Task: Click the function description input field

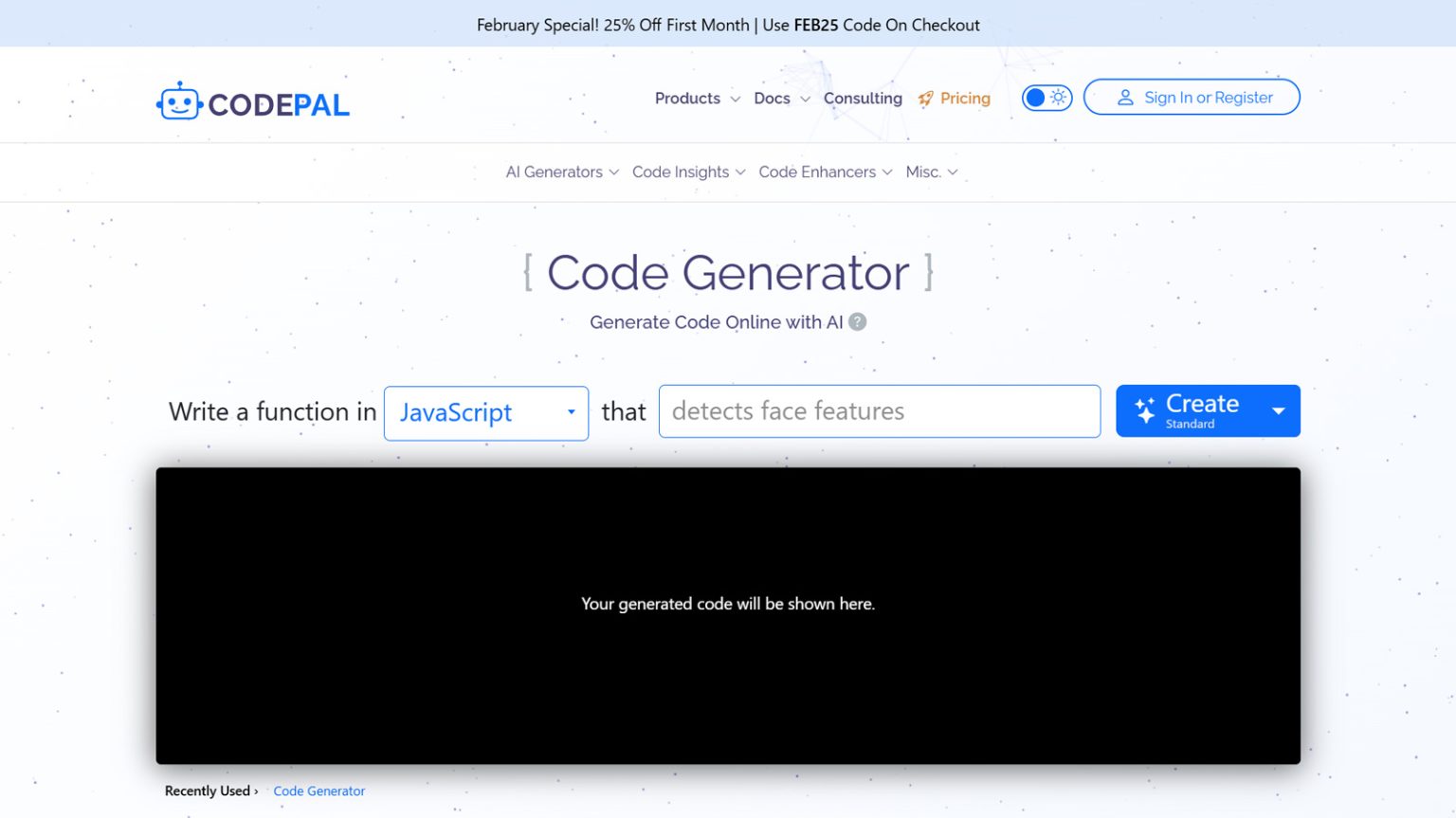Action: (879, 411)
